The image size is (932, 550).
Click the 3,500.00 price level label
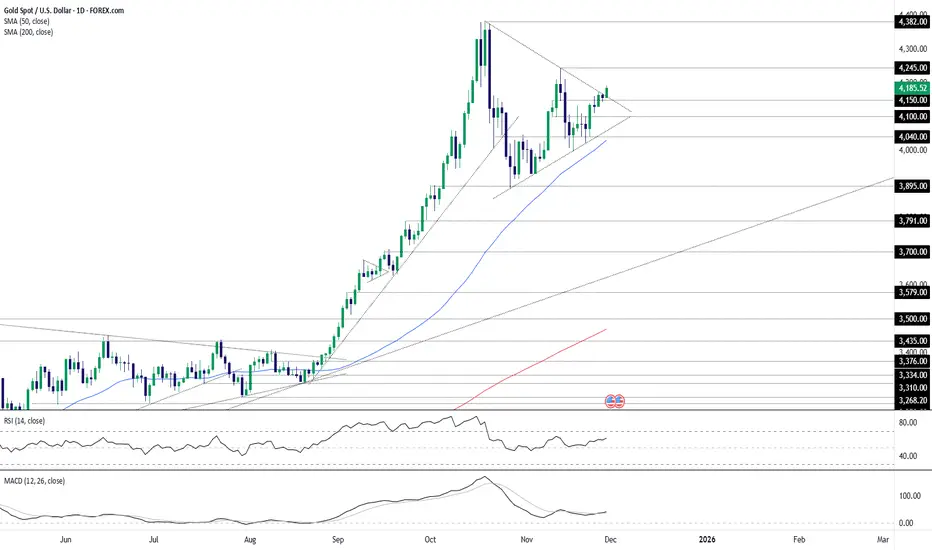click(x=912, y=319)
